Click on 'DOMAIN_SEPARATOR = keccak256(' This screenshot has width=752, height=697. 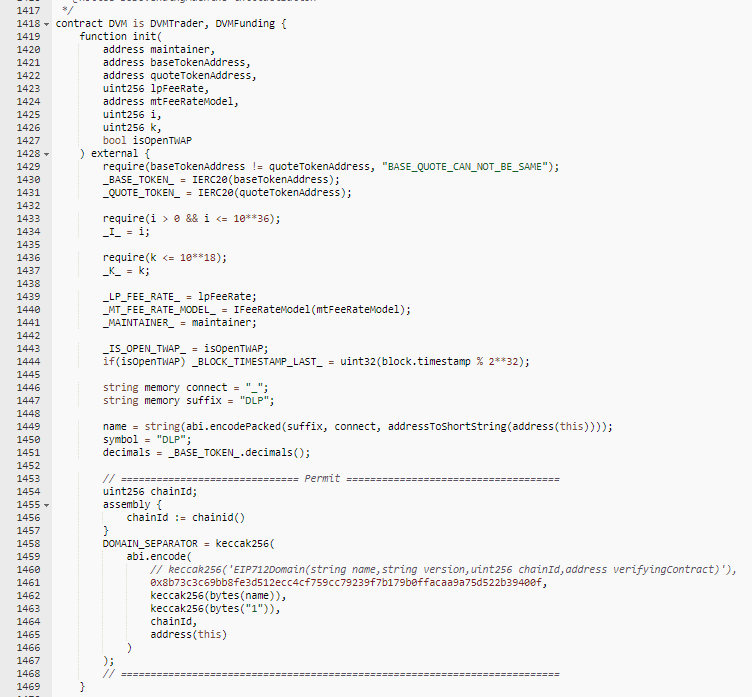coord(188,543)
